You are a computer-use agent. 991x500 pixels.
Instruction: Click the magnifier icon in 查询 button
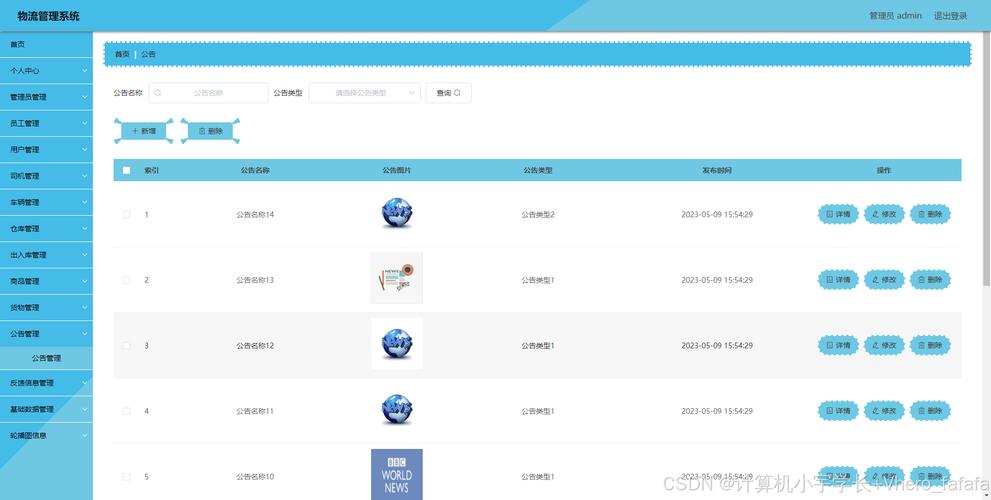tap(458, 93)
